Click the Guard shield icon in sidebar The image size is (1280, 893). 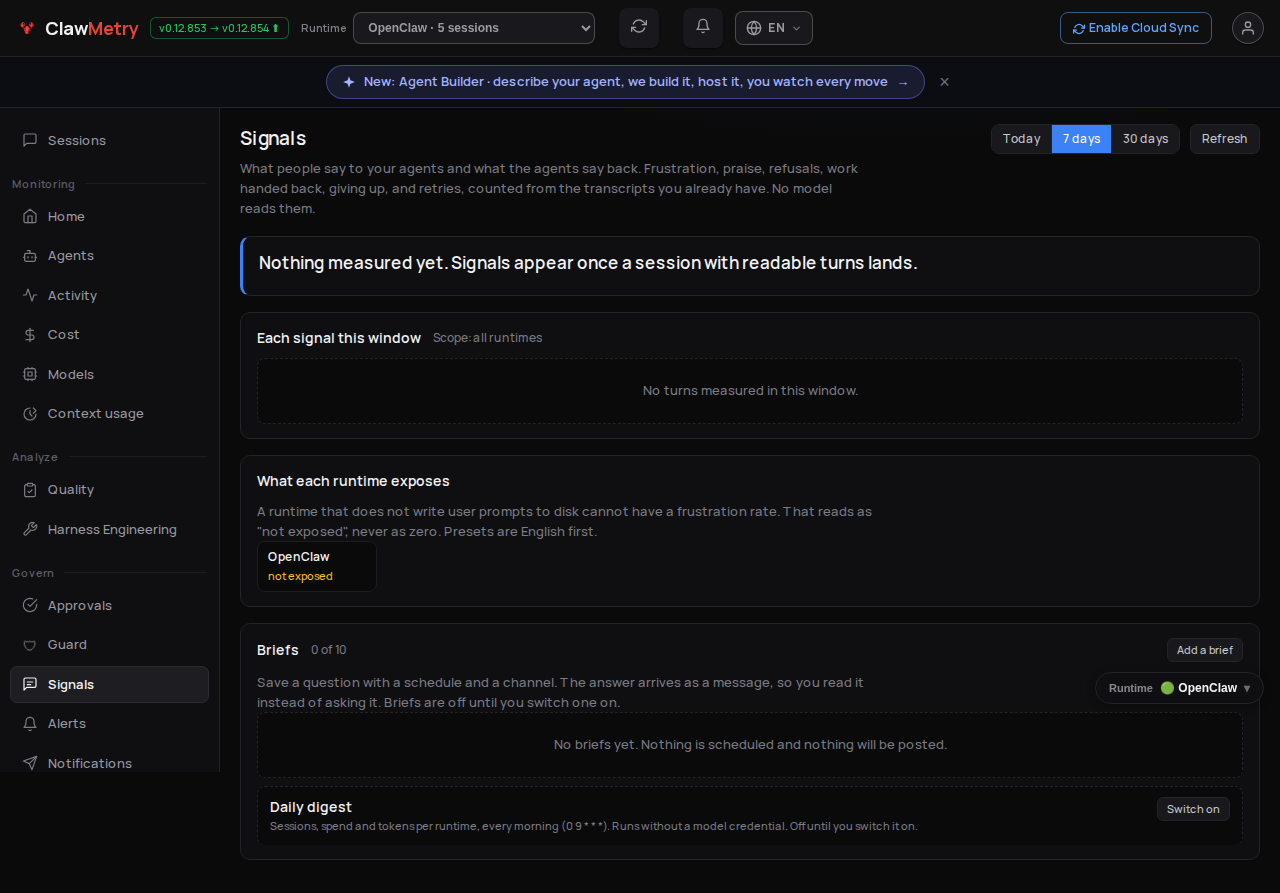(30, 645)
